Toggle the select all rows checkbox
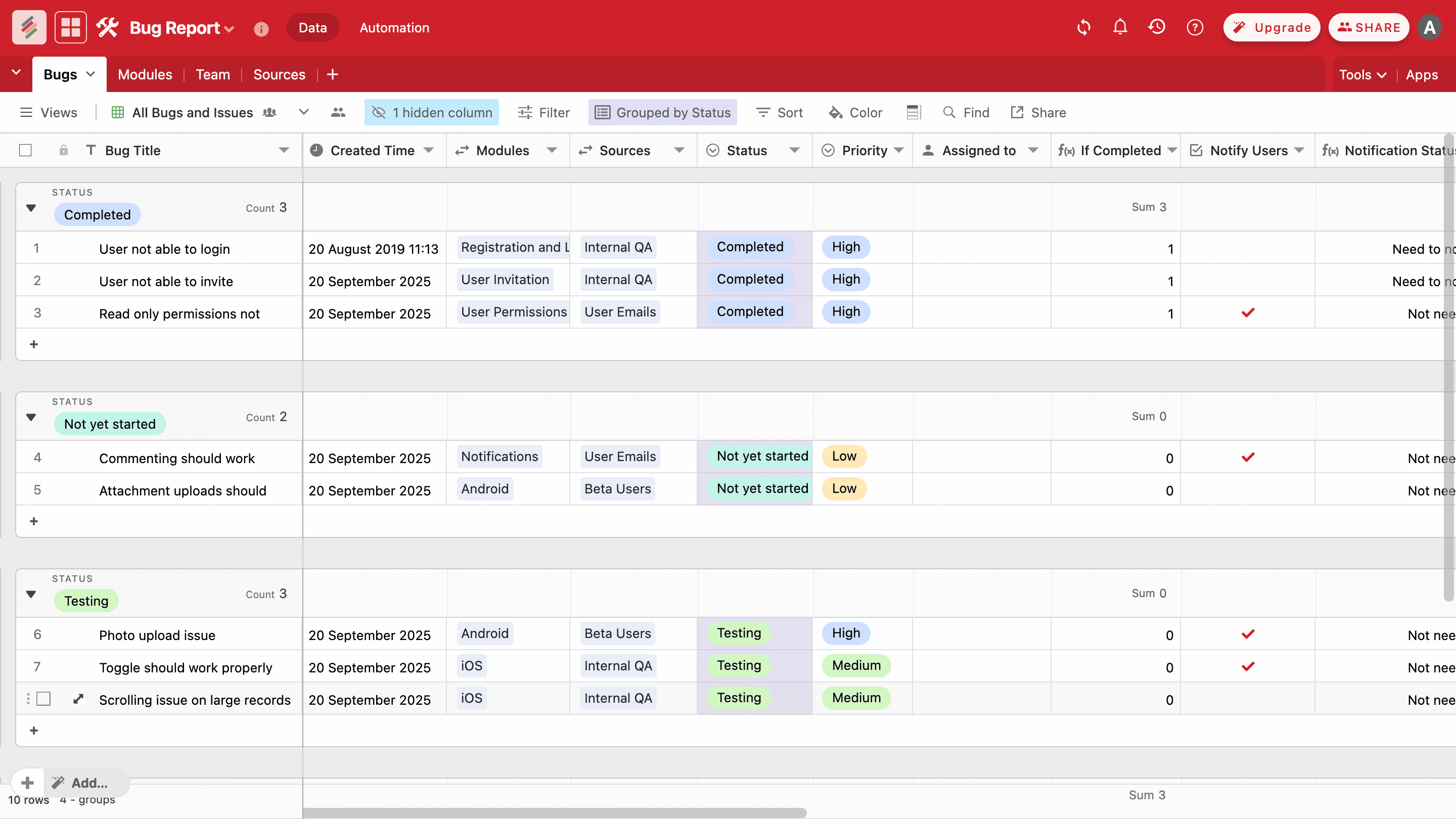This screenshot has width=1456, height=819. coord(25,150)
